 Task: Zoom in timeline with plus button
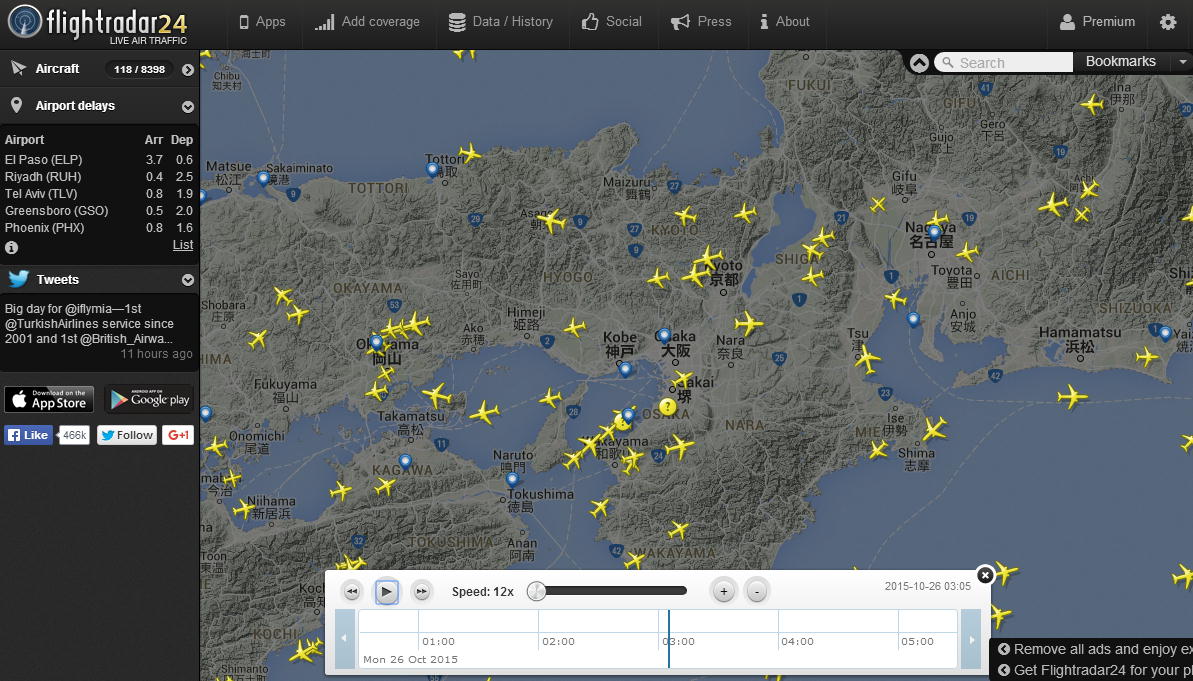coord(723,592)
